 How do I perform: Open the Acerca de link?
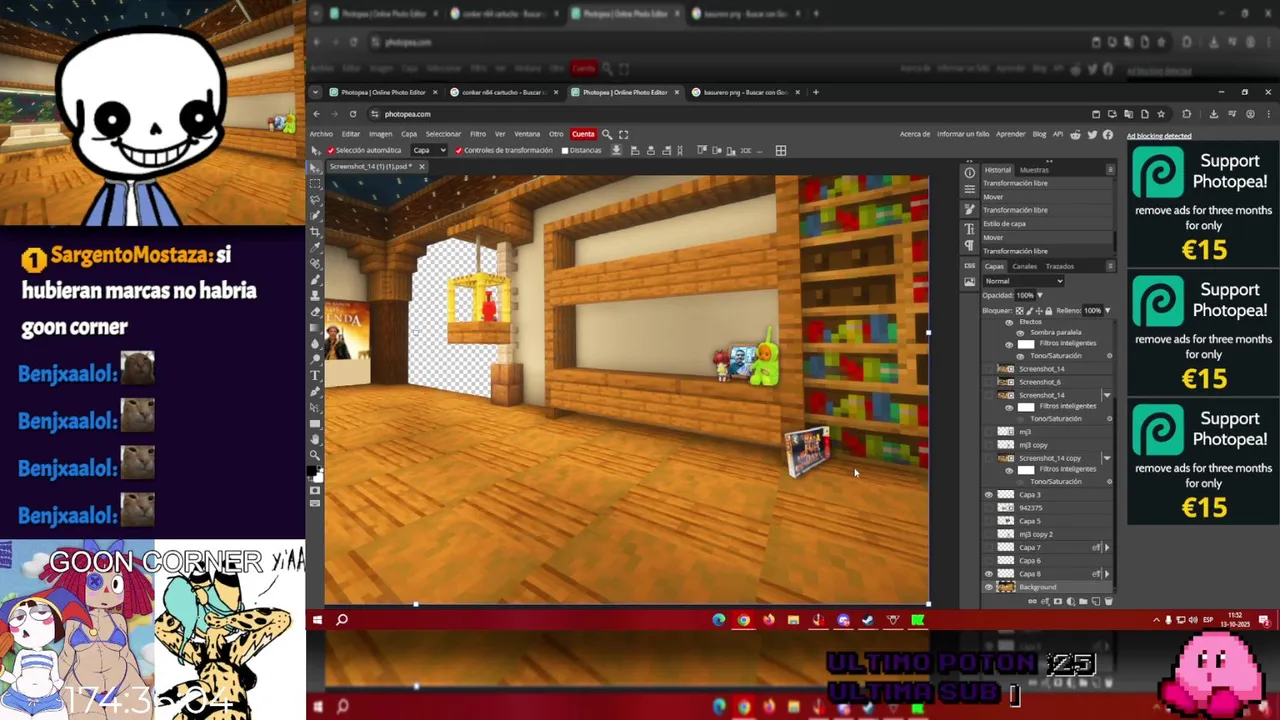(915, 134)
